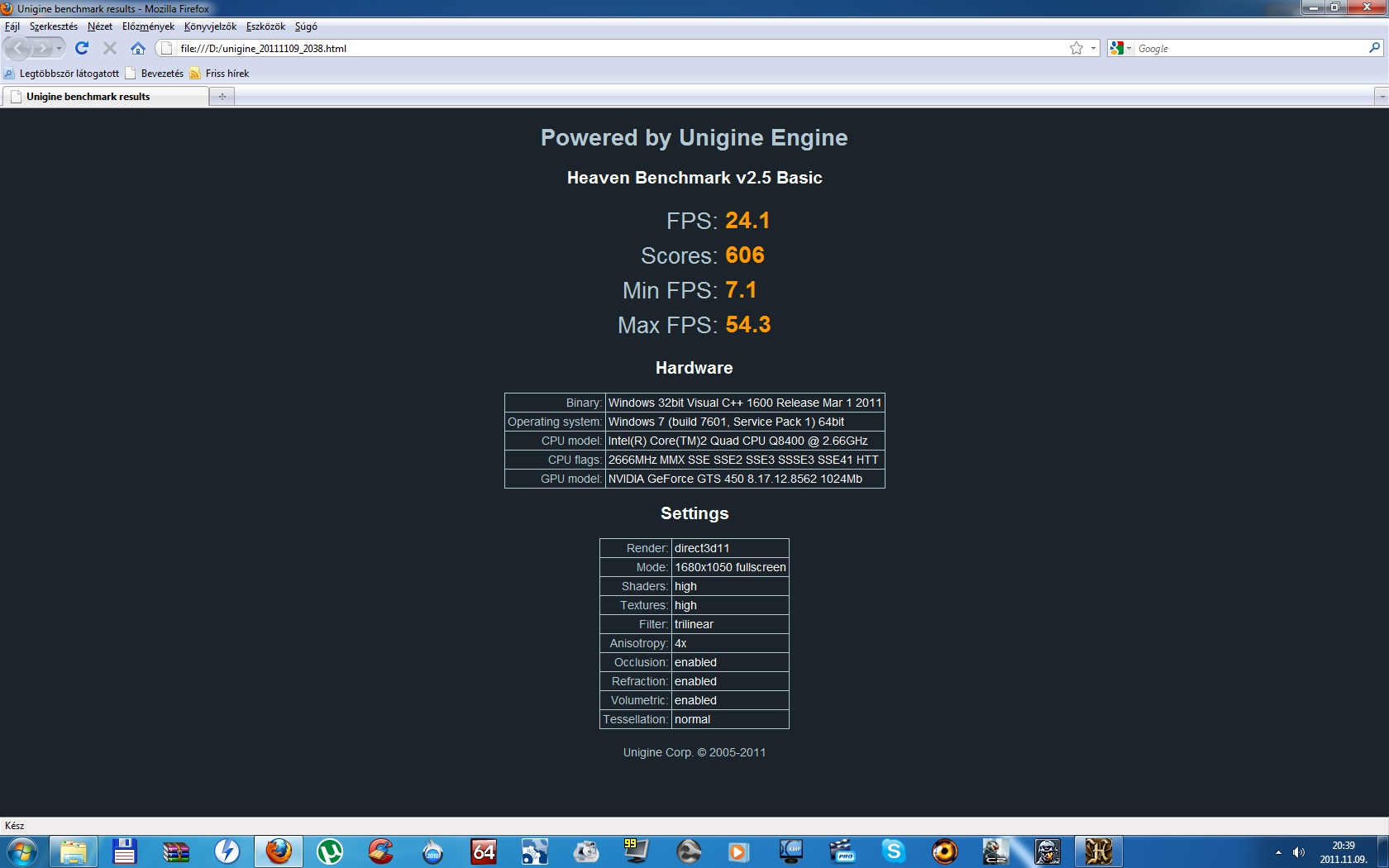The height and width of the screenshot is (868, 1389).
Task: Click the taskbar clock showing 20:39
Action: (1344, 852)
